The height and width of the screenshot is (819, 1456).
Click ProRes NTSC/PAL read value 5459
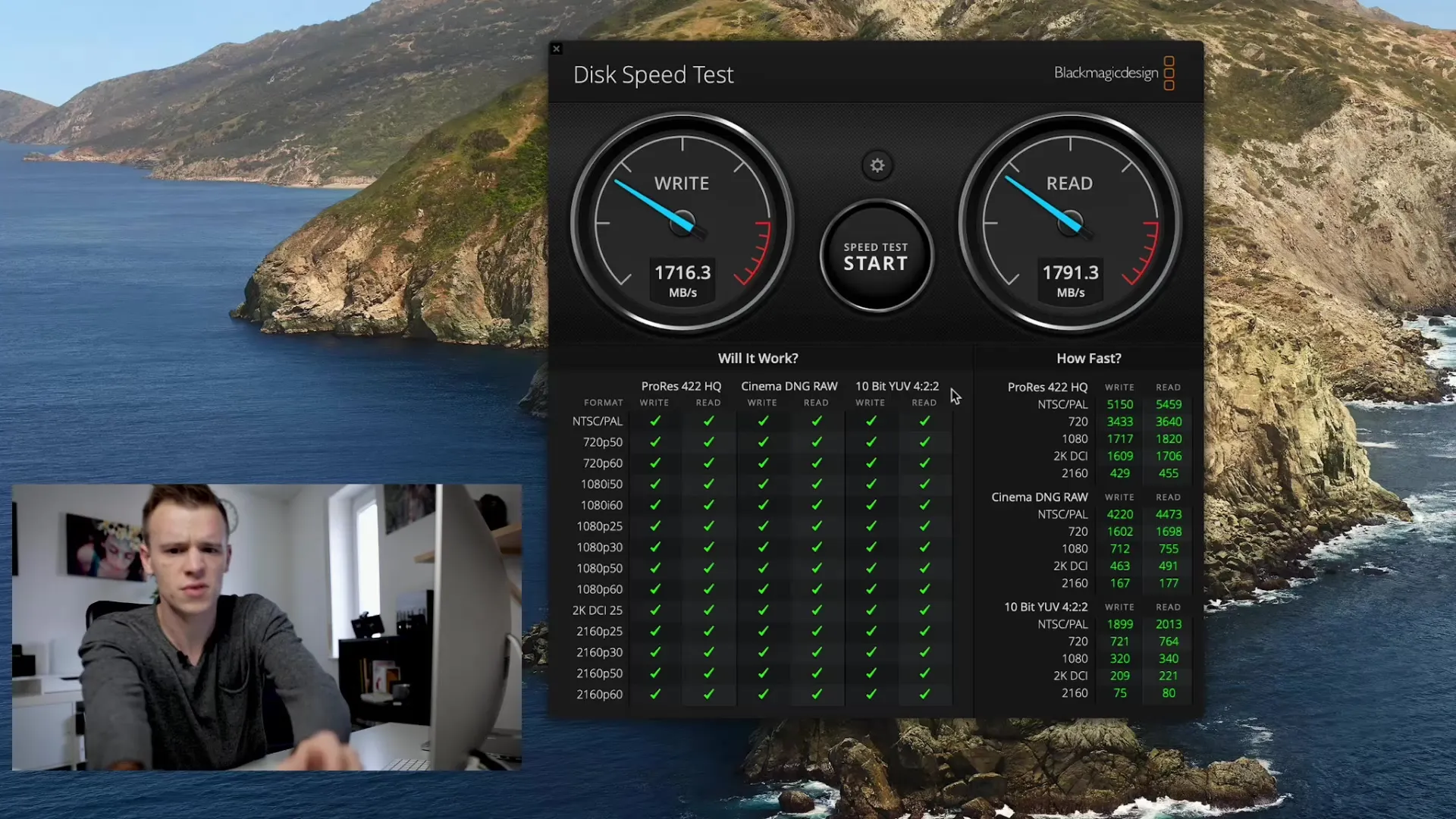point(1169,404)
